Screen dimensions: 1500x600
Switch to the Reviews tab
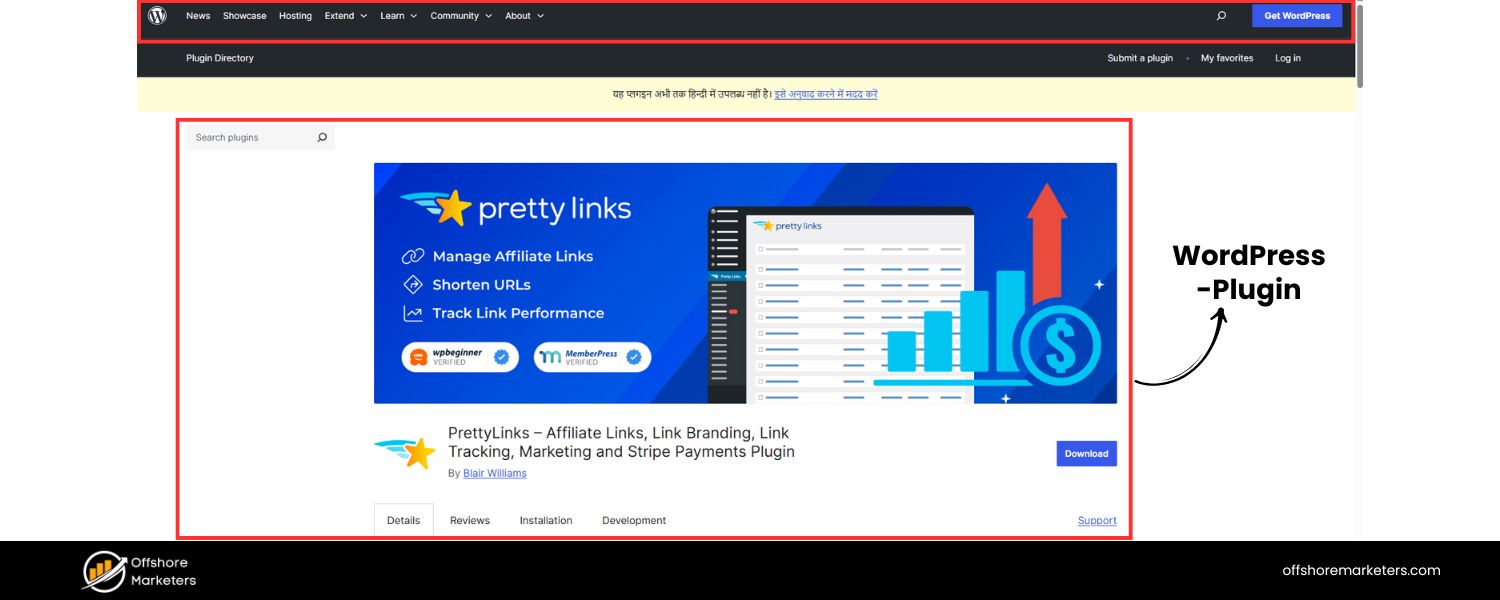(x=469, y=520)
